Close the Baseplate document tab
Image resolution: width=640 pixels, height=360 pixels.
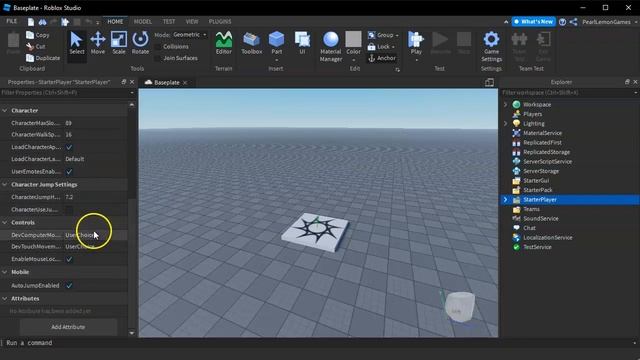point(185,82)
